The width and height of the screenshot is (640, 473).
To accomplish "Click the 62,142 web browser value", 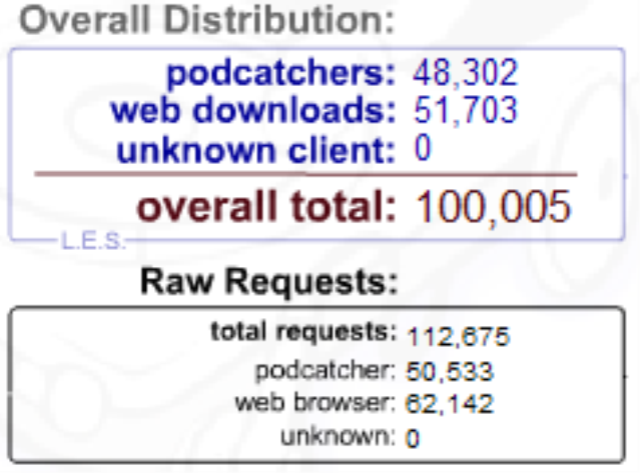I will pyautogui.click(x=450, y=404).
